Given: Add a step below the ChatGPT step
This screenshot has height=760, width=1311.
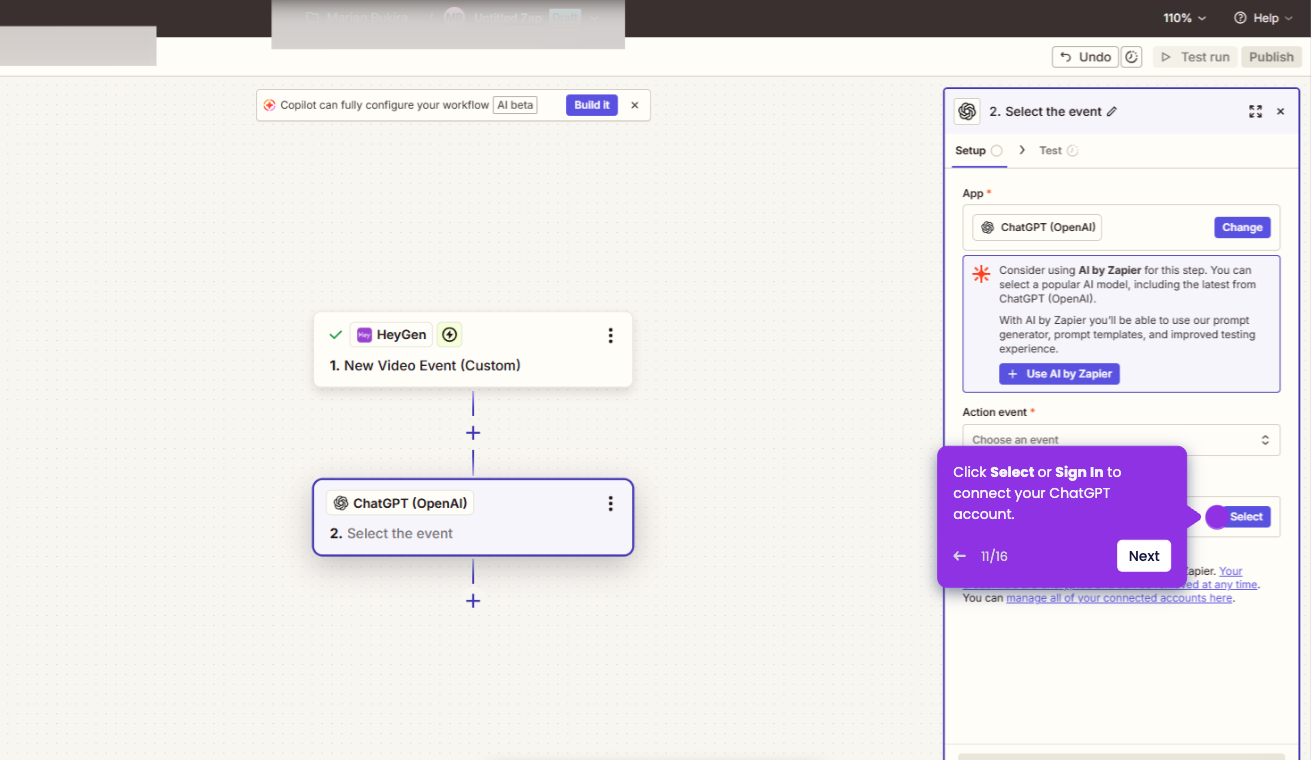Looking at the screenshot, I should tap(473, 601).
